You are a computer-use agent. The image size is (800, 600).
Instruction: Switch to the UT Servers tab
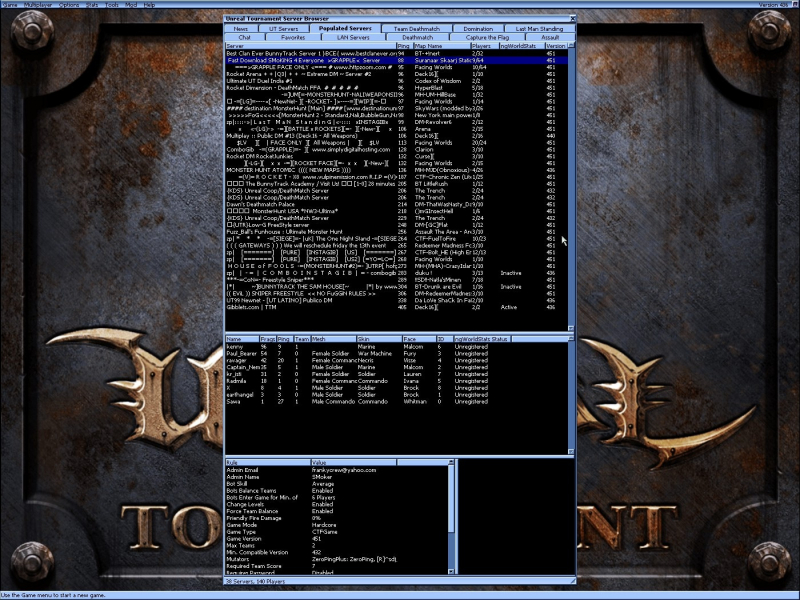(283, 29)
